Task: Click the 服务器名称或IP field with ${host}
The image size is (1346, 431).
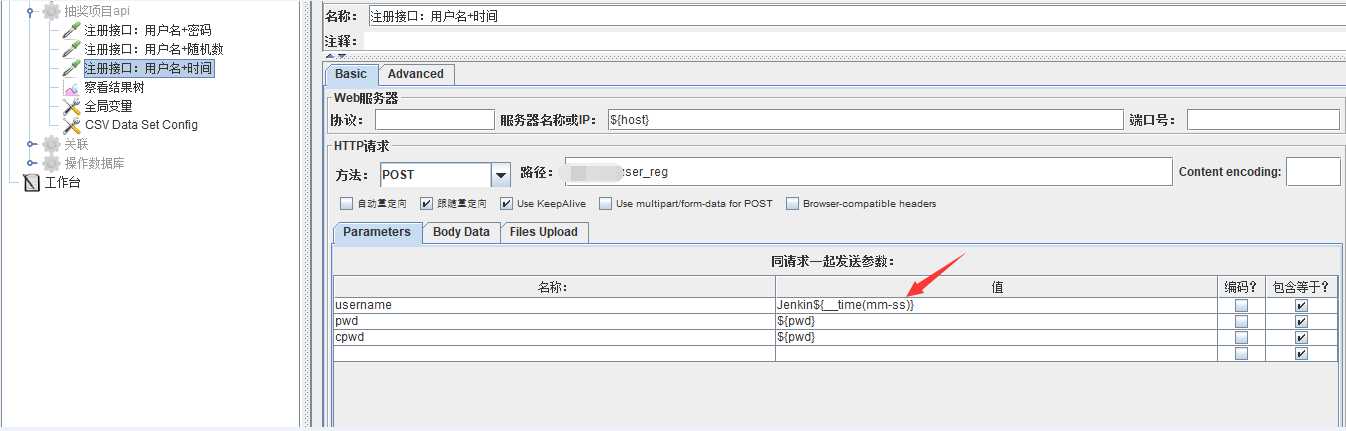Action: point(865,120)
